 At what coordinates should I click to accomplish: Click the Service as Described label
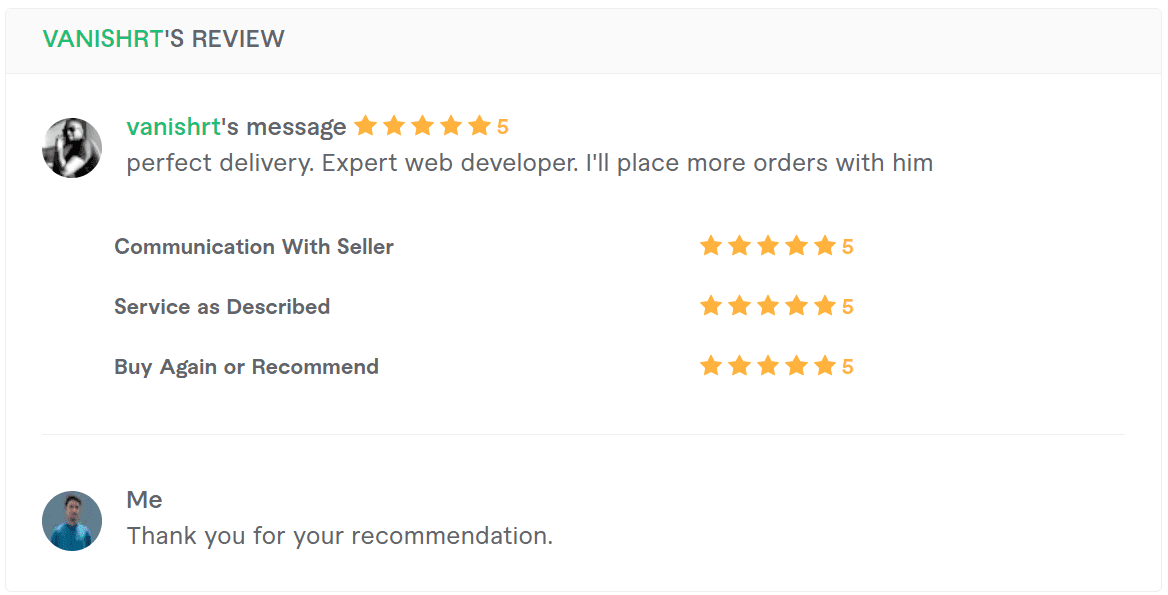pos(222,307)
